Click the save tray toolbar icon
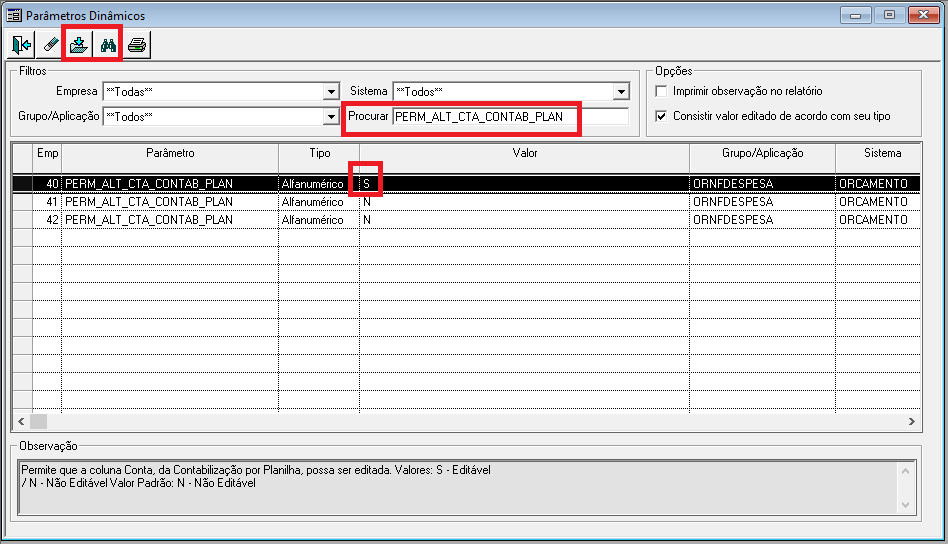Screen dimensions: 948x544 (x=79, y=45)
